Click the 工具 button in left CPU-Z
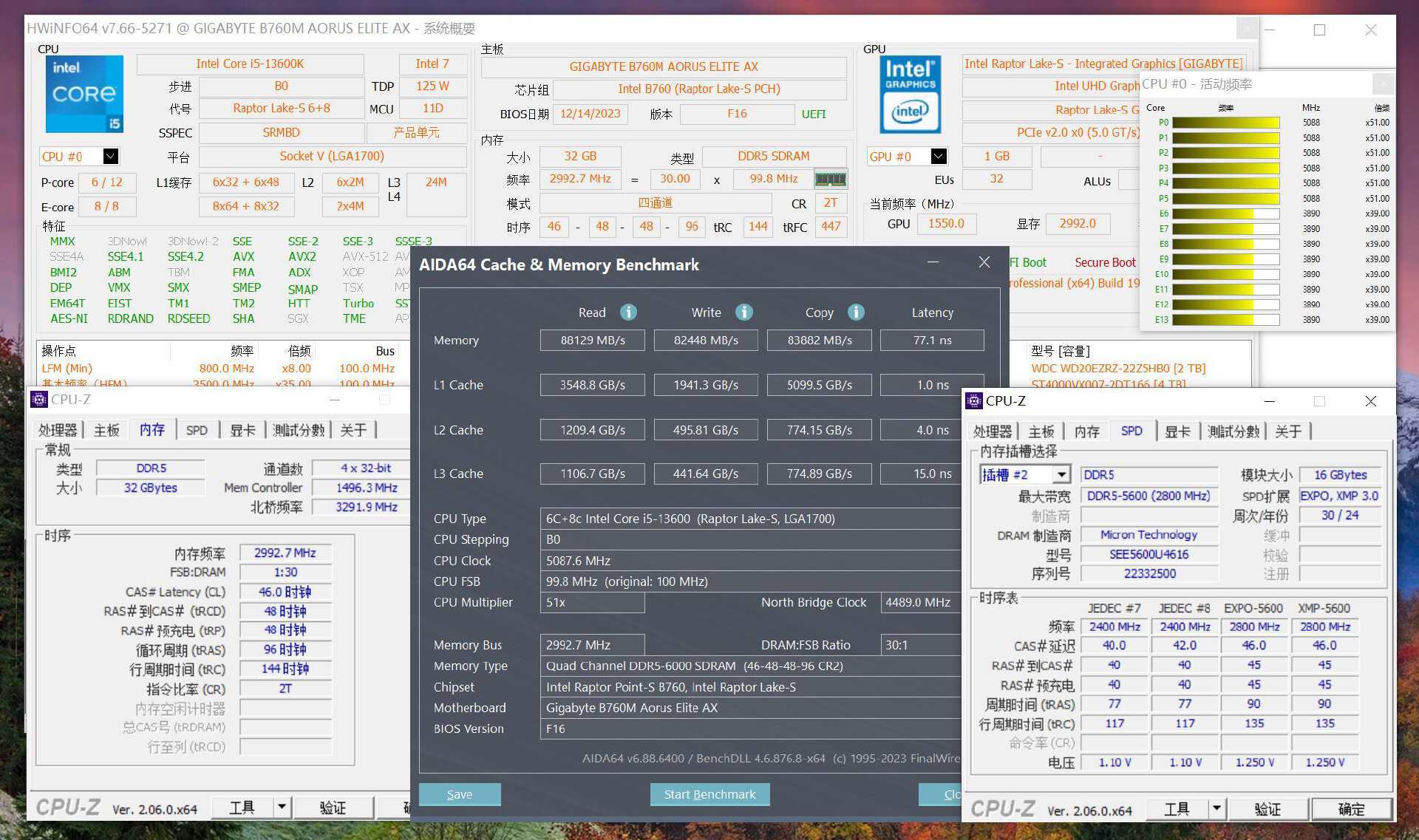1419x840 pixels. coord(242,807)
